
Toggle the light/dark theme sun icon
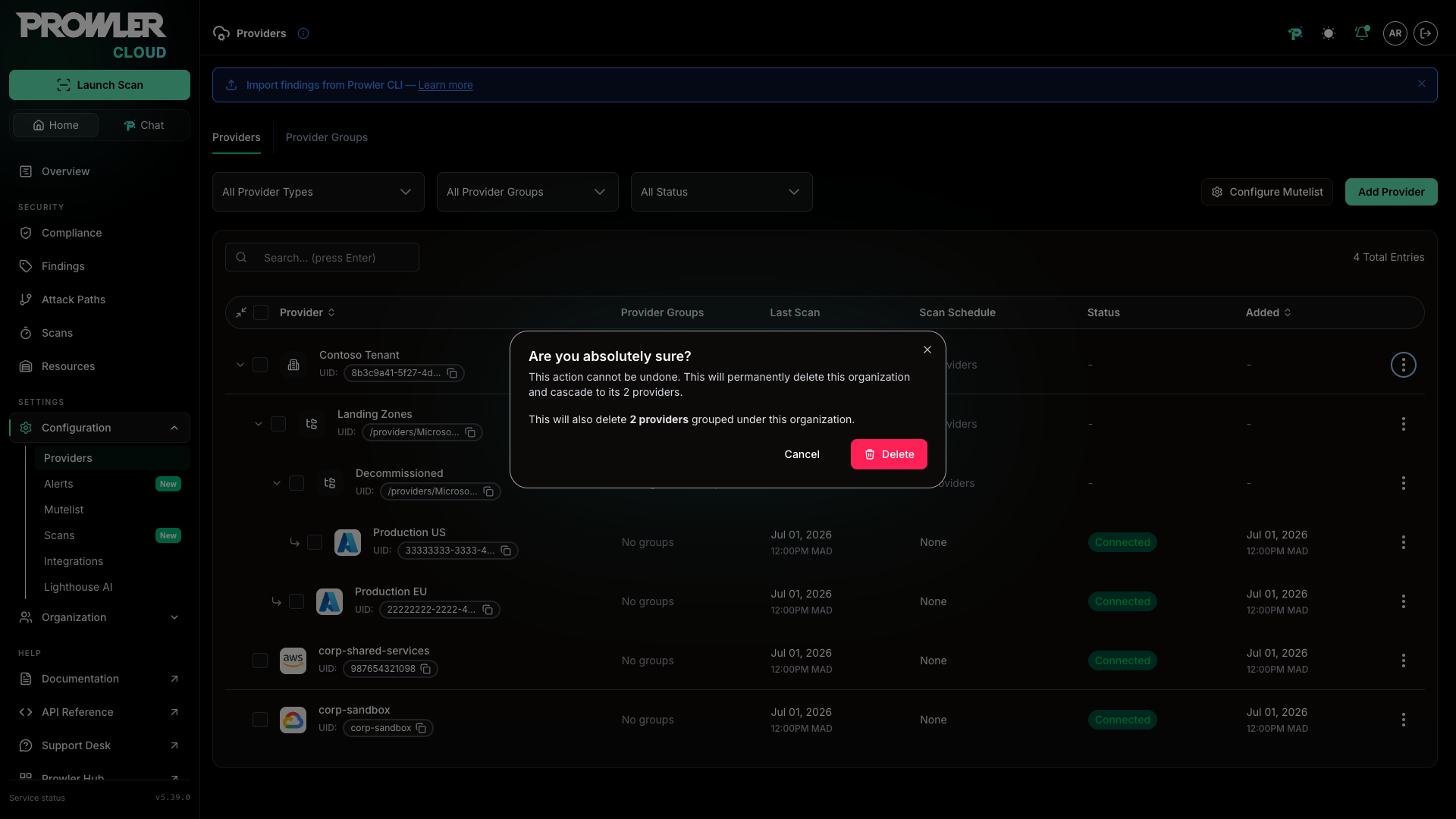tap(1329, 33)
